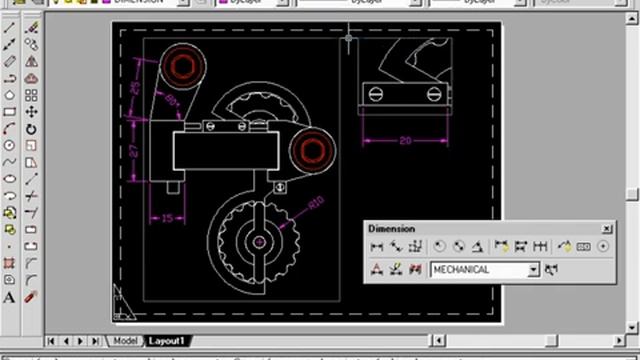Click Tolerance in Dimension toolbar
The height and width of the screenshot is (360, 640).
pos(584,247)
